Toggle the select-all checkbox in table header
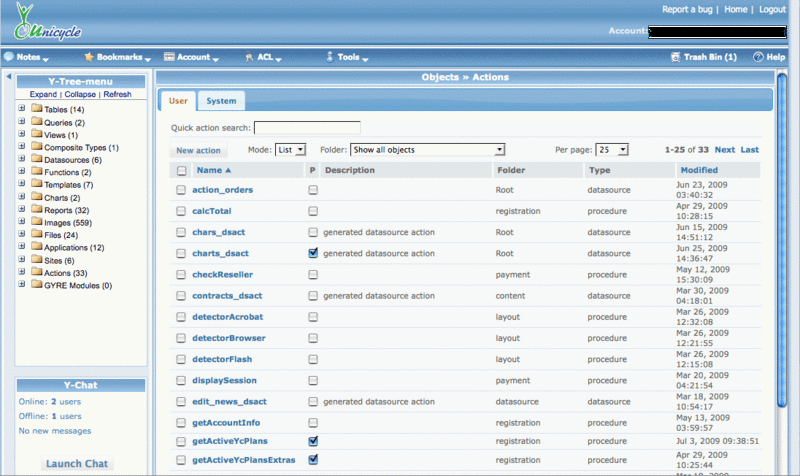The width and height of the screenshot is (800, 476). (181, 171)
